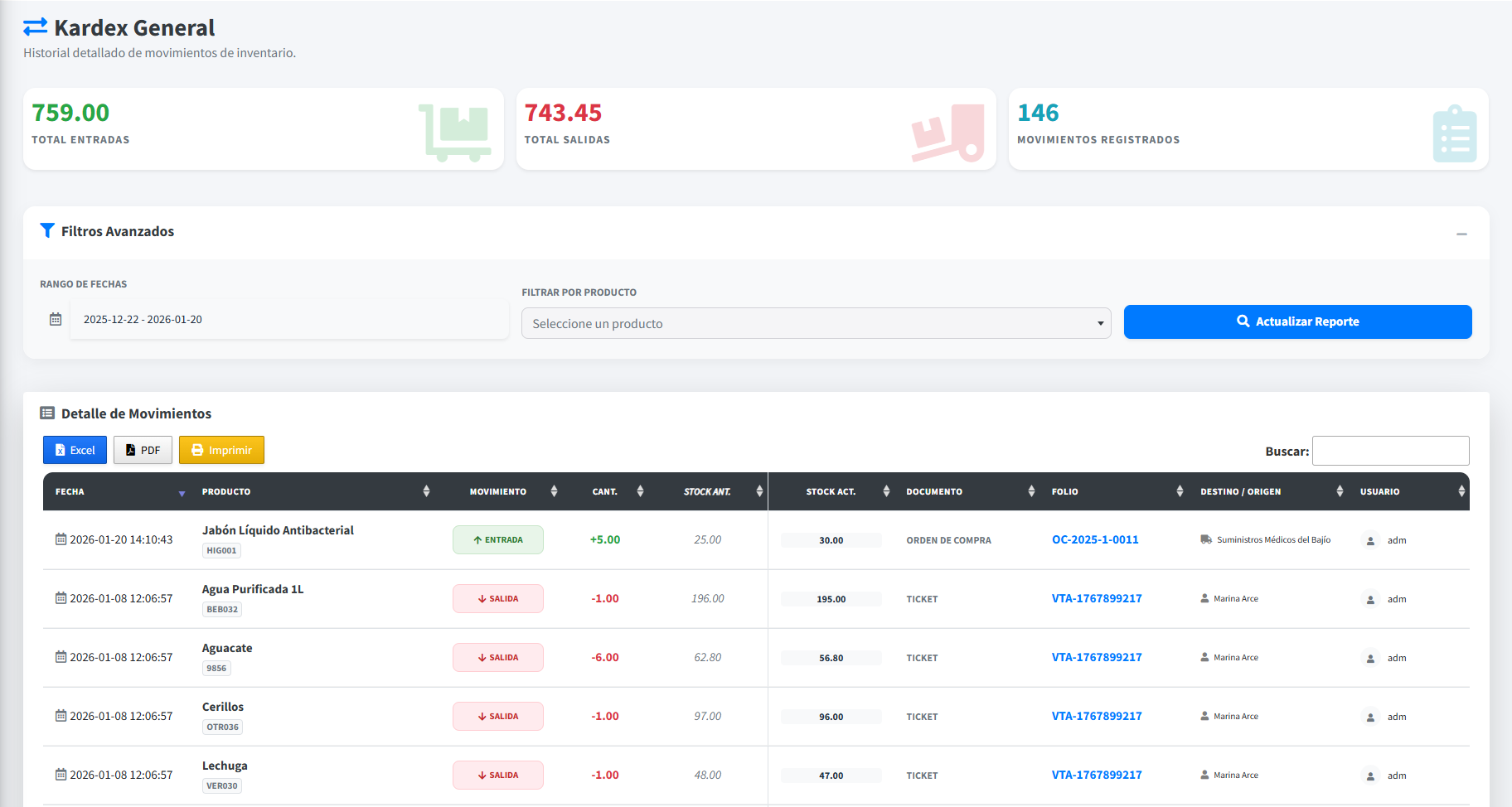This screenshot has width=1512, height=807.
Task: Open the Seleccione un producto dropdown
Action: tap(816, 323)
